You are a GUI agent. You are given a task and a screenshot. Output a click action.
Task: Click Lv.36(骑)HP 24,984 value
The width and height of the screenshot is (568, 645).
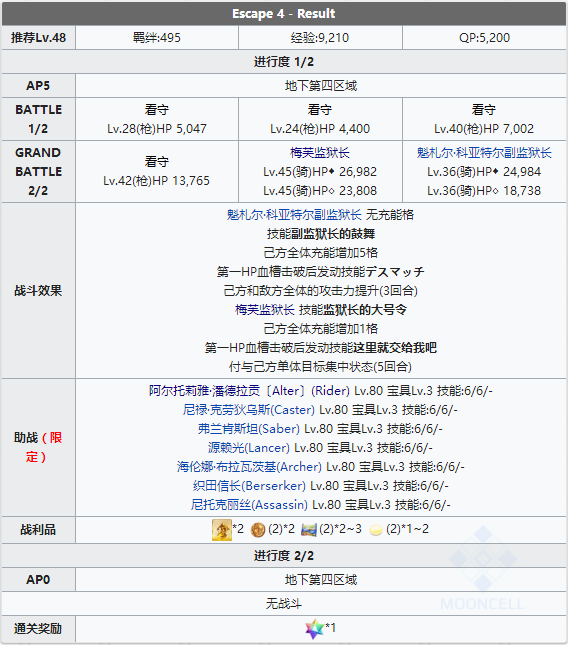(484, 172)
